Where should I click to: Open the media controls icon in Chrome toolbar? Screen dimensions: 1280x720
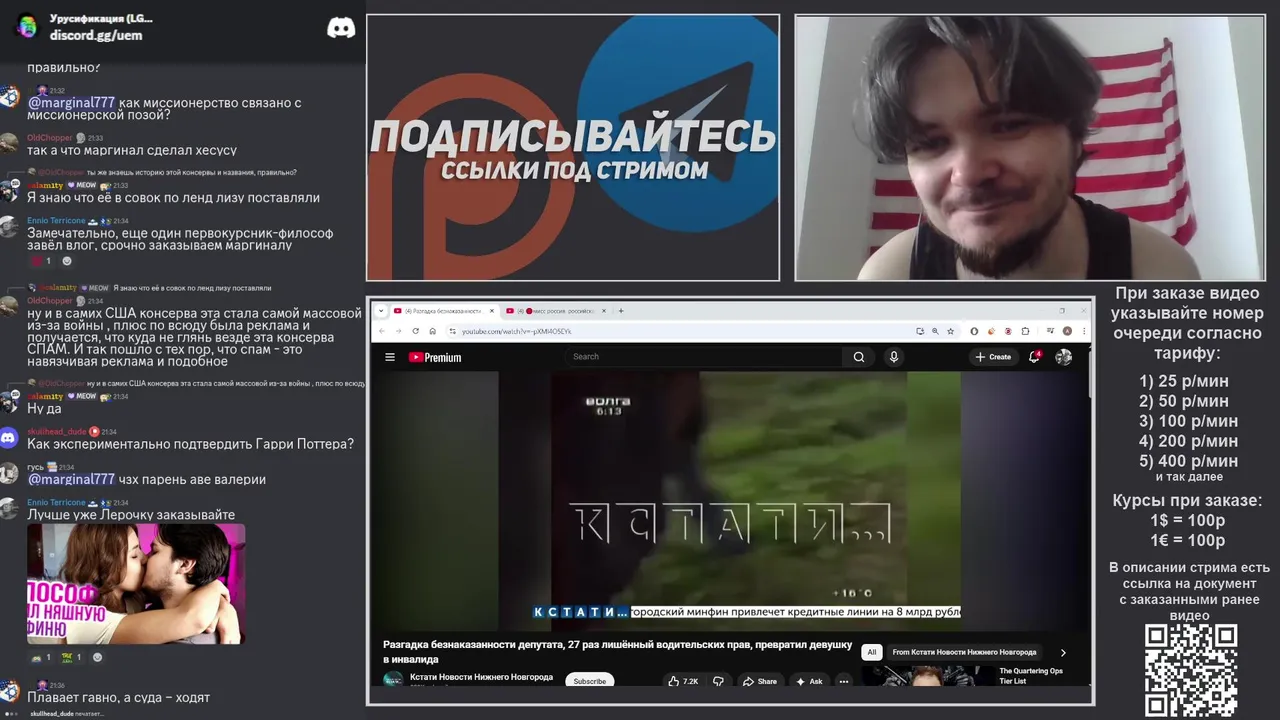tap(1048, 331)
